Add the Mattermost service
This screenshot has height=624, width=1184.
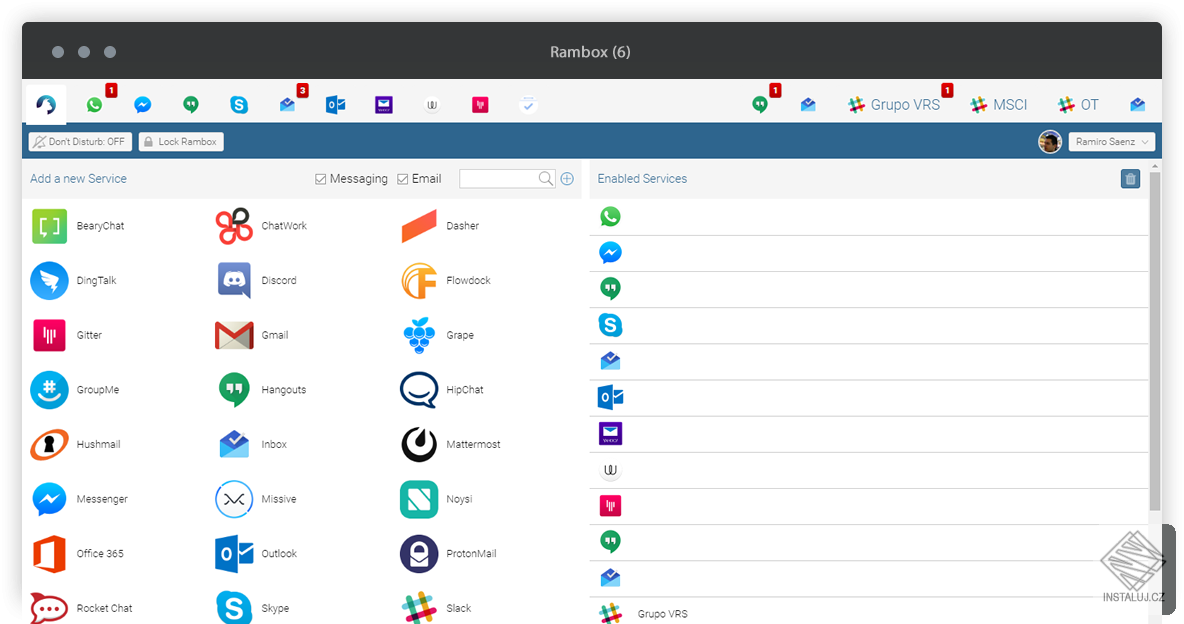pyautogui.click(x=451, y=444)
